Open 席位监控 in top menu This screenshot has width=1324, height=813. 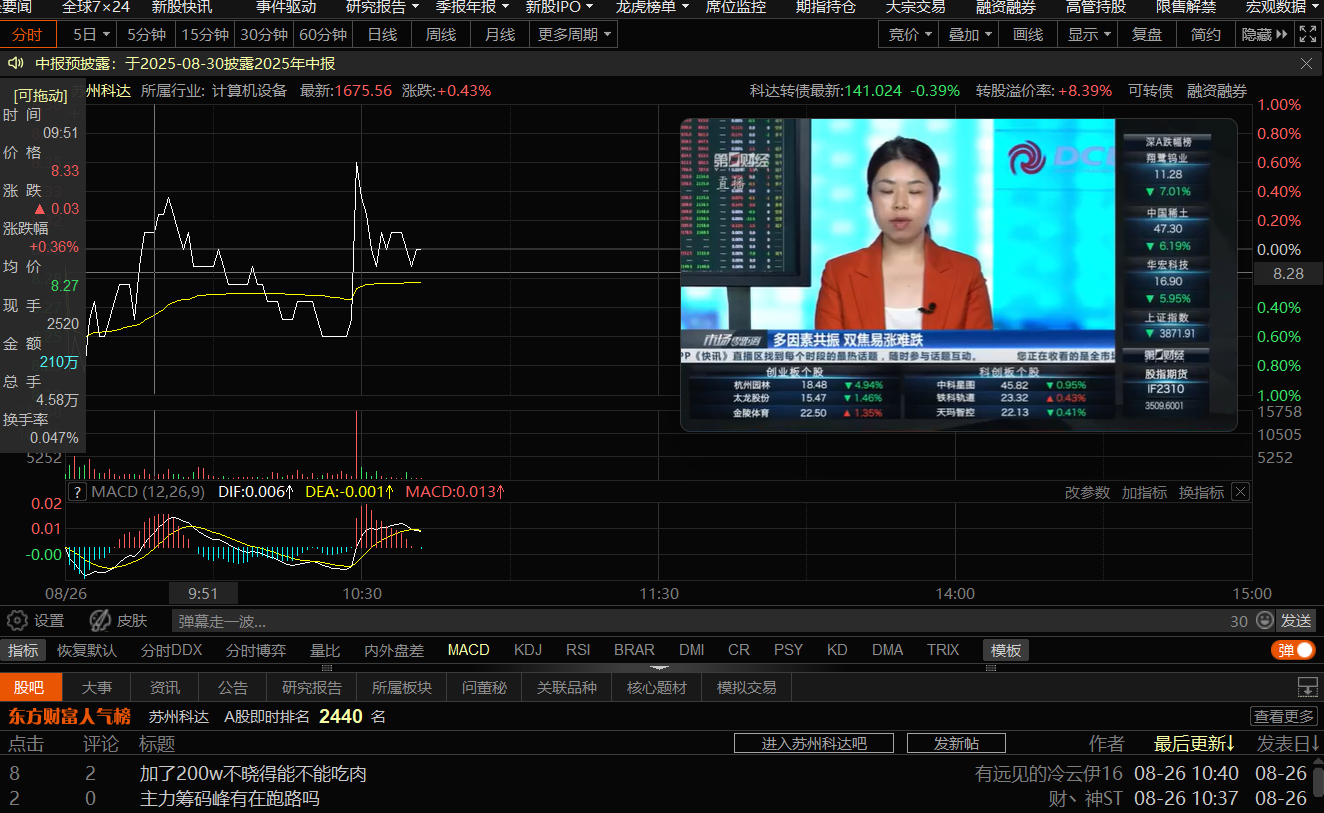pos(736,7)
